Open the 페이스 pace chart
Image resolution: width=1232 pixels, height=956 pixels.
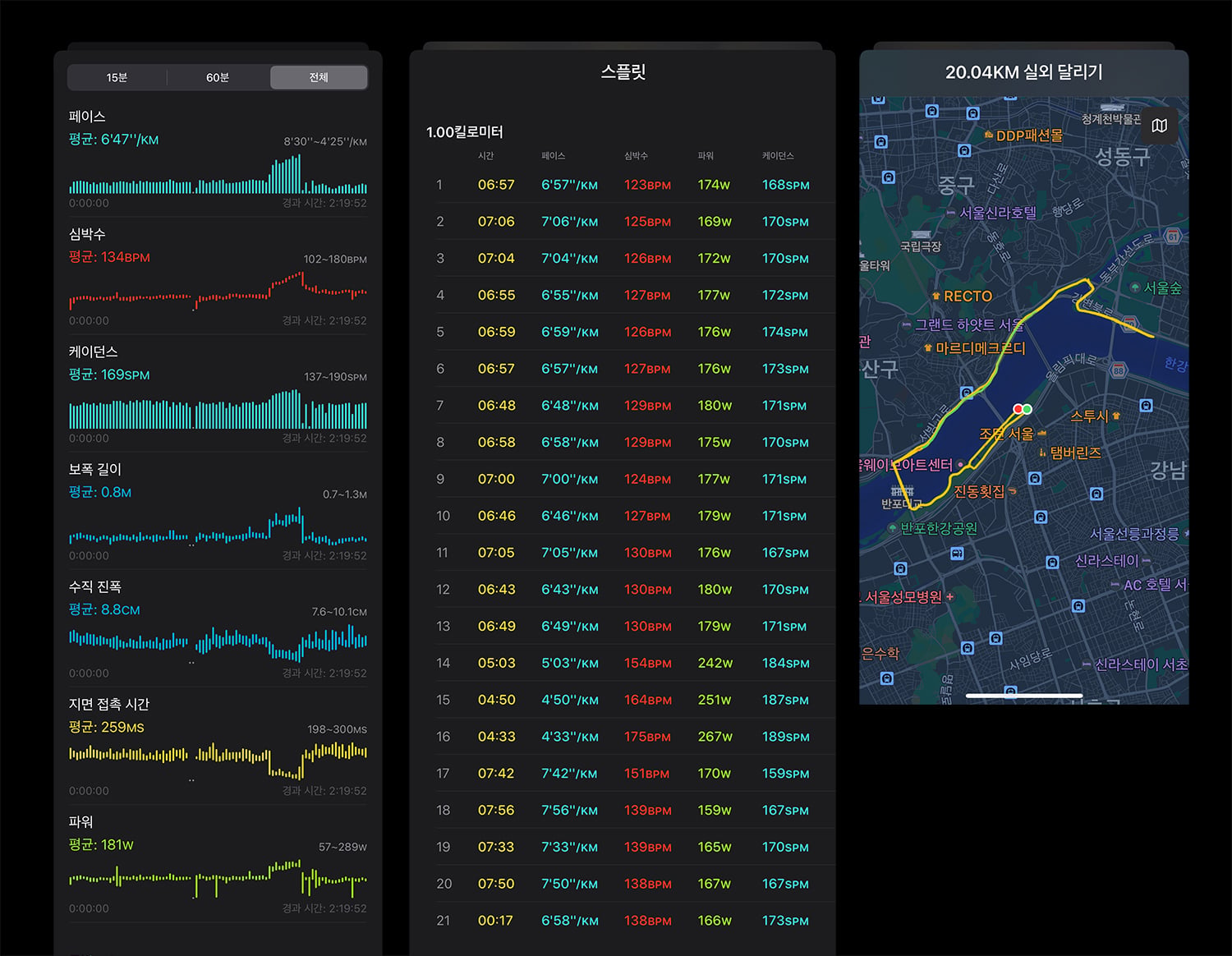pyautogui.click(x=218, y=159)
